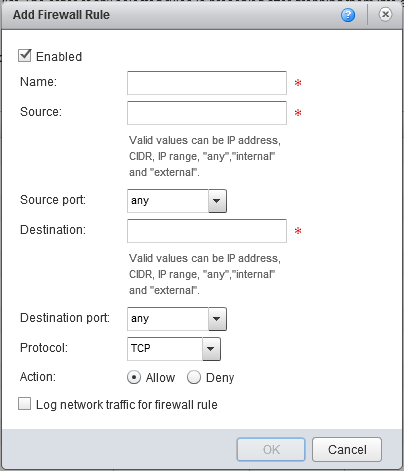Click the Enabled label text
The width and height of the screenshot is (404, 471).
point(59,57)
